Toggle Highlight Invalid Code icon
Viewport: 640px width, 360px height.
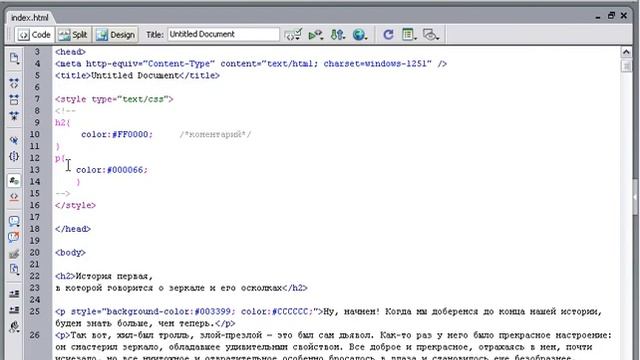coord(14,197)
